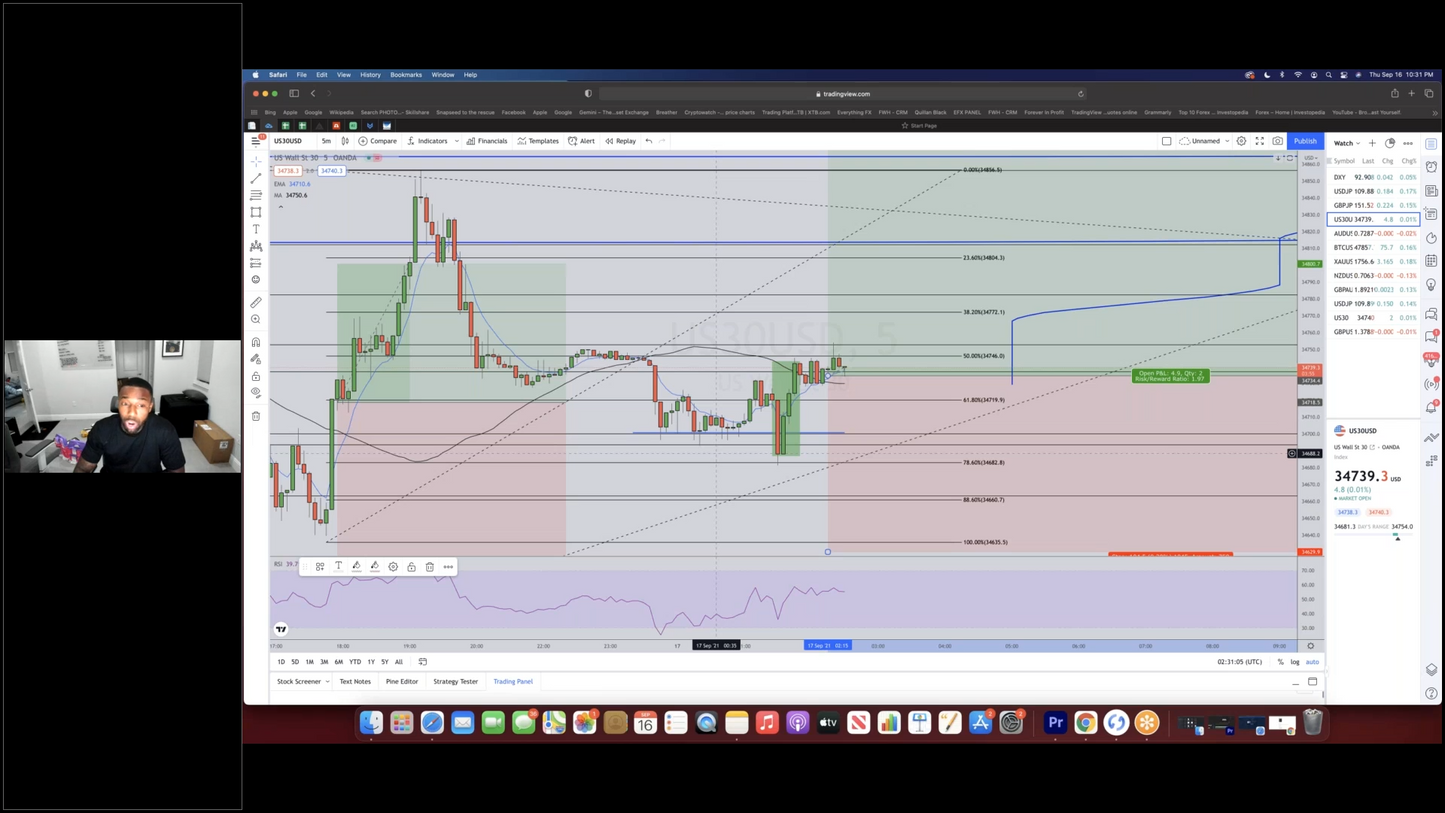This screenshot has height=813, width=1445.
Task: Click the Remove drawings trash icon
Action: click(256, 415)
